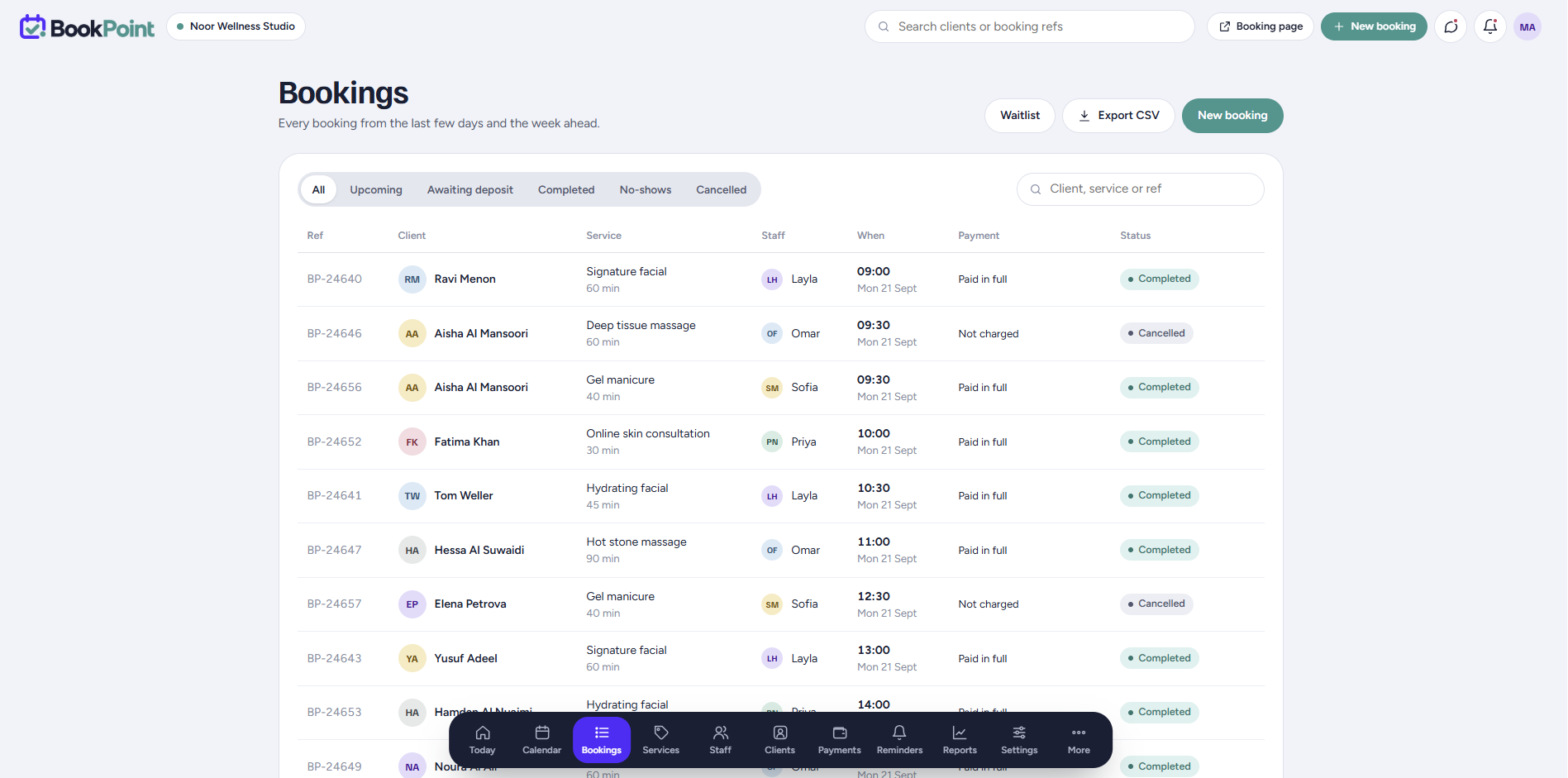Click the Client, service or ref filter field
This screenshot has width=1568, height=778.
[x=1141, y=189]
